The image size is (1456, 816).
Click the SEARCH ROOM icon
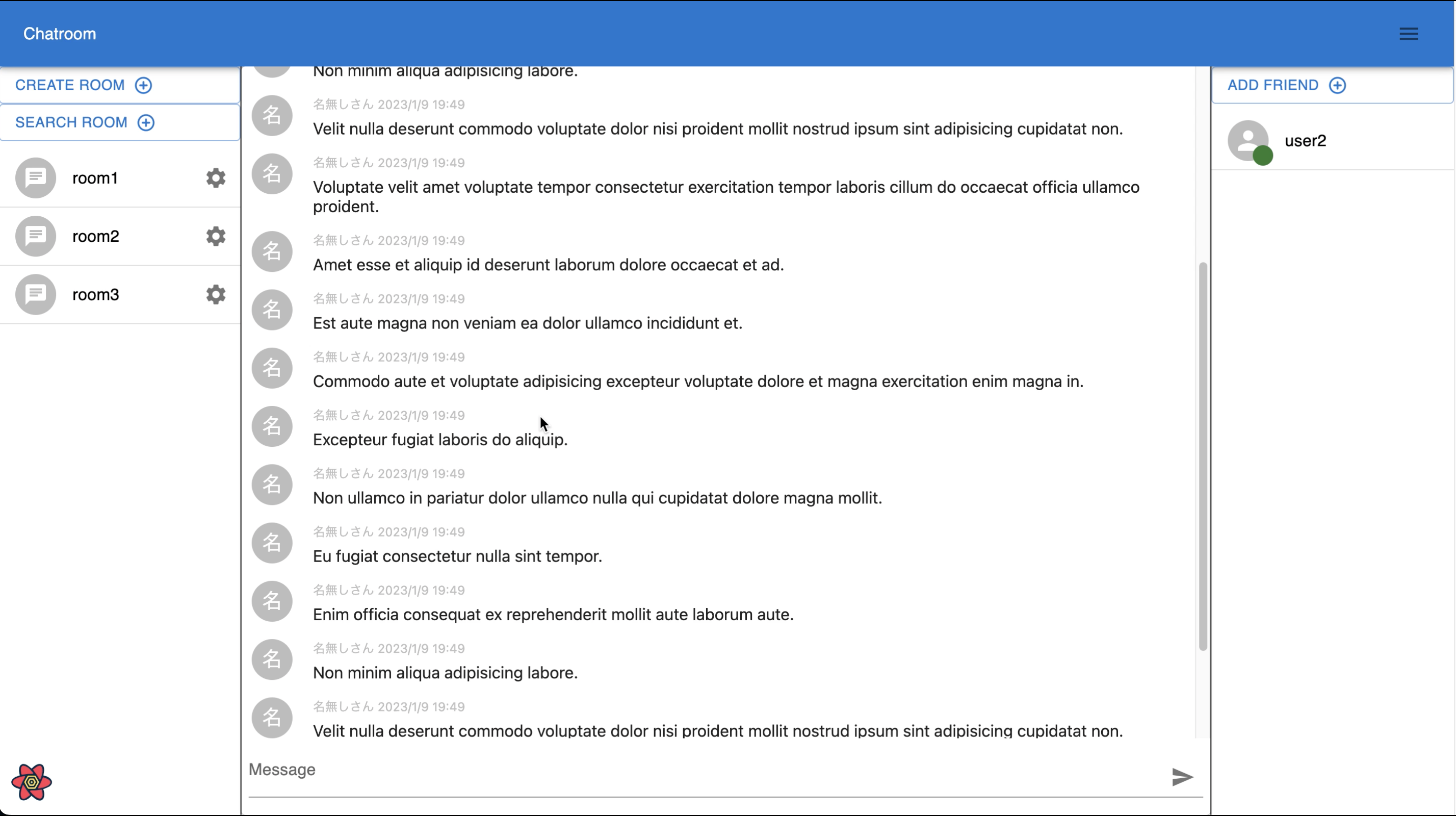[x=146, y=122]
